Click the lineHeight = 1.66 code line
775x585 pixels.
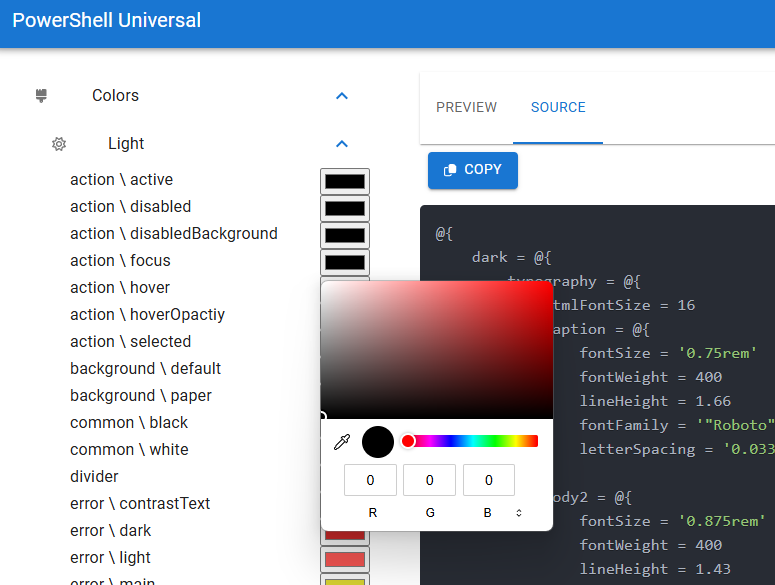(x=655, y=401)
